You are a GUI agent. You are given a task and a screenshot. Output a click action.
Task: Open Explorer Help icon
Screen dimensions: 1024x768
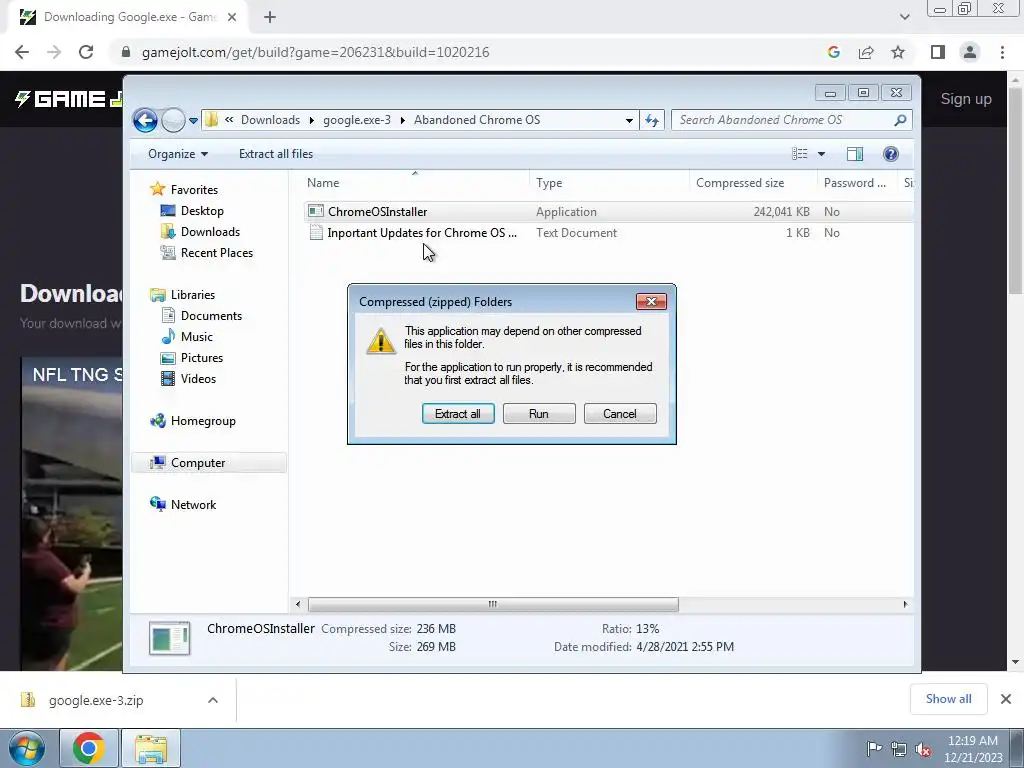tap(891, 153)
